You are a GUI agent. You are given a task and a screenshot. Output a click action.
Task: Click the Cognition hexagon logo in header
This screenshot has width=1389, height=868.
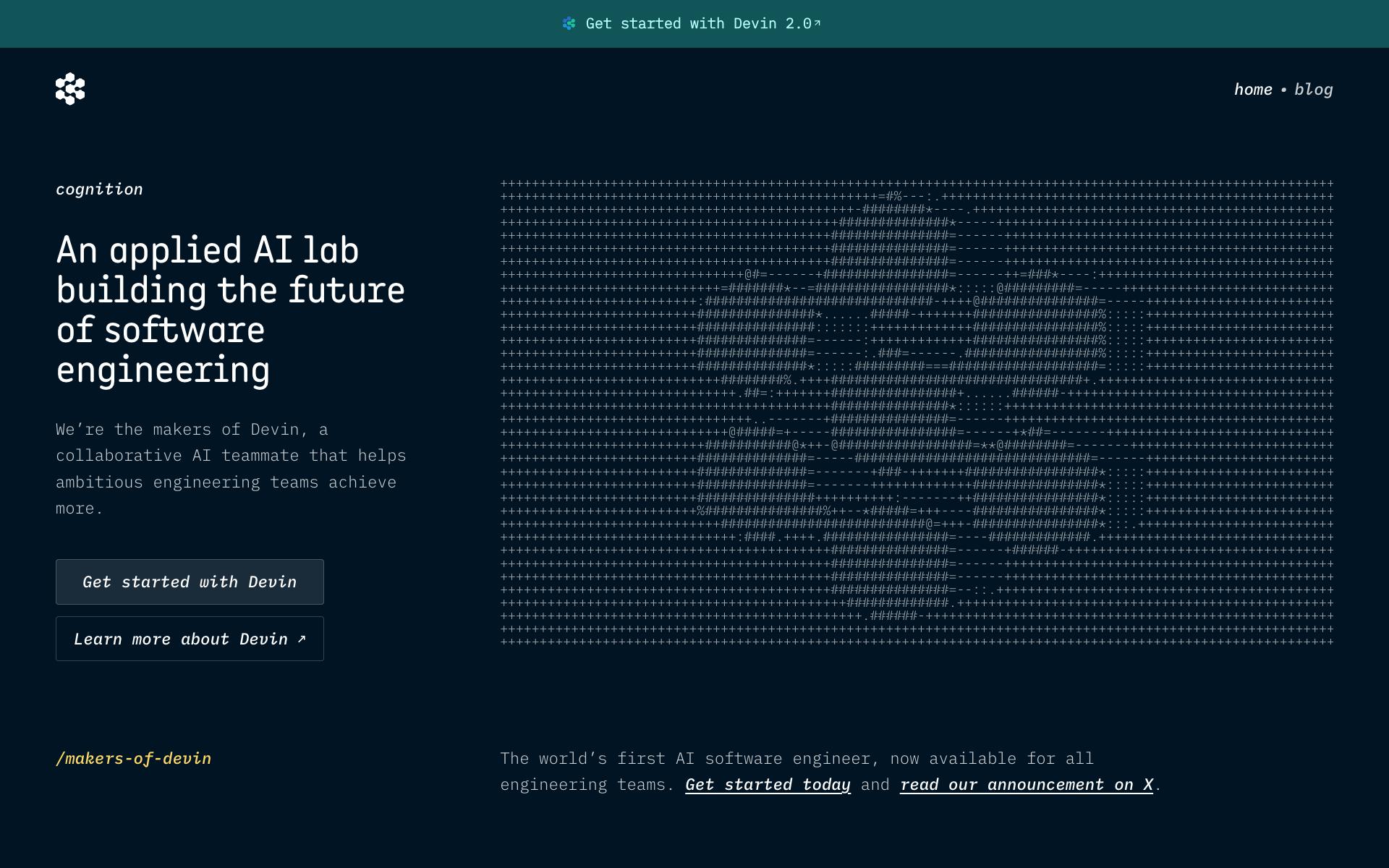click(70, 89)
